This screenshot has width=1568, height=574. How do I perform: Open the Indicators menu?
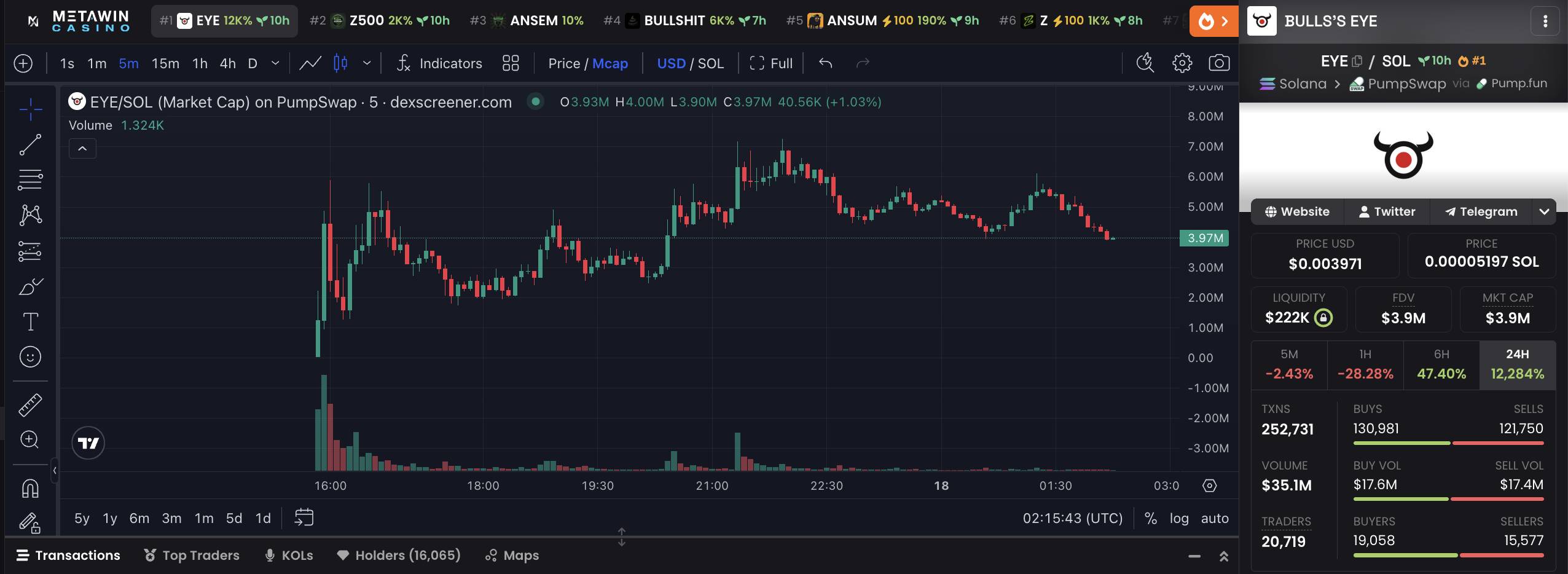[439, 63]
